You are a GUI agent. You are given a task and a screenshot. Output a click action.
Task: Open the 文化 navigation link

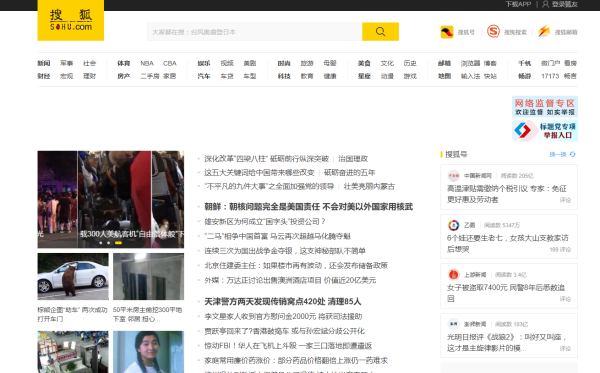click(x=387, y=63)
